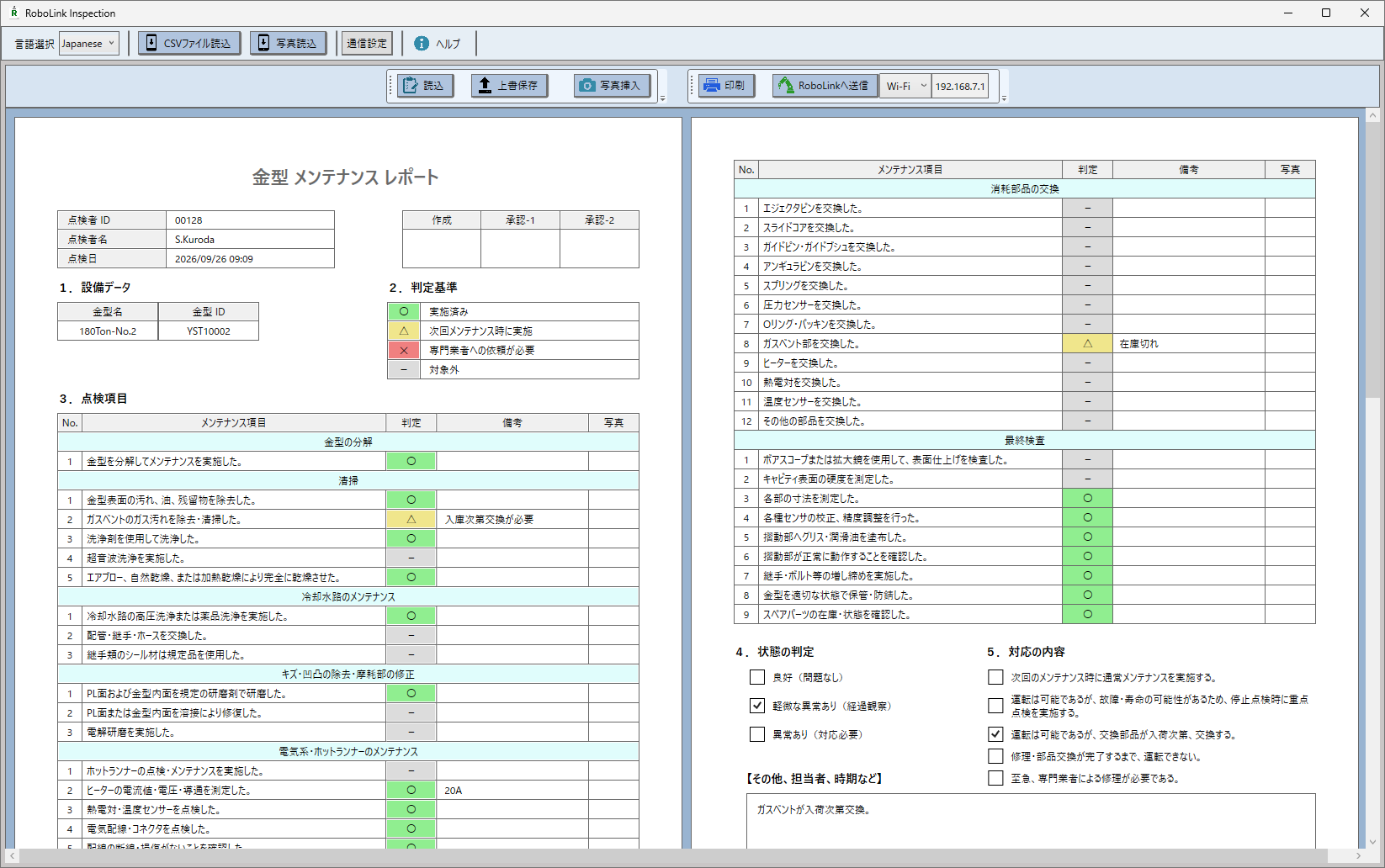The width and height of the screenshot is (1385, 868).
Task: Click the 読込 document icon
Action: (x=411, y=85)
